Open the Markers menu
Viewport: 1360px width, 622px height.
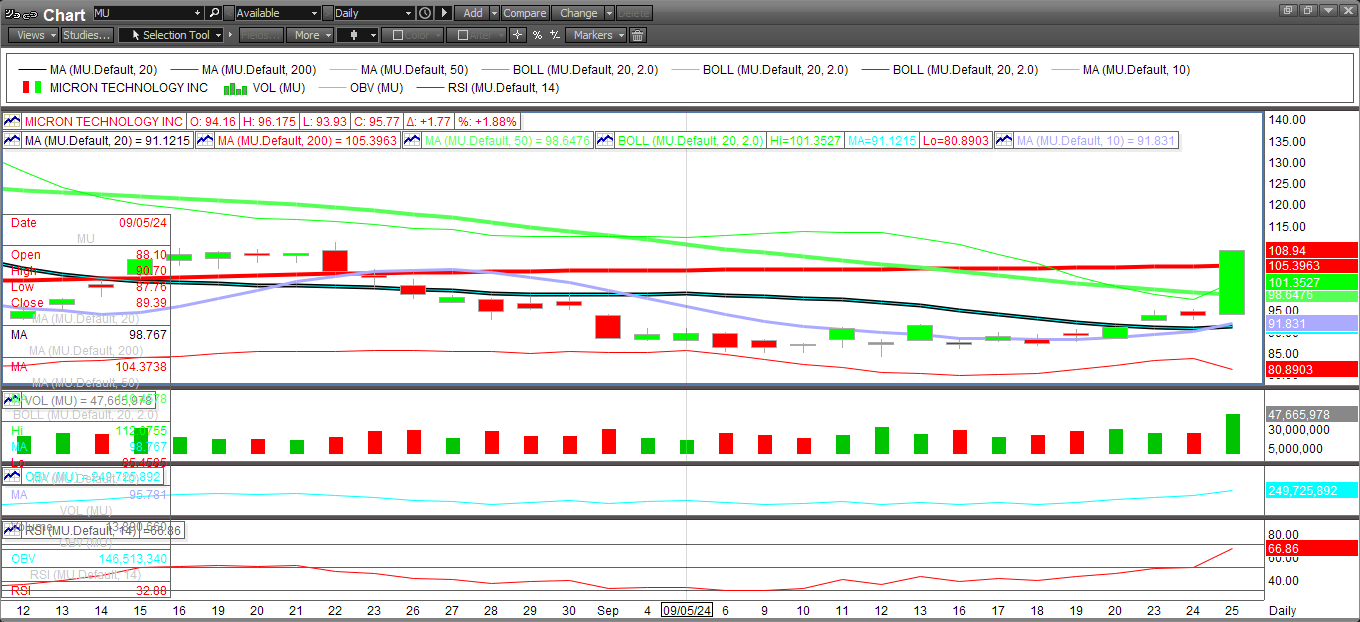click(596, 35)
